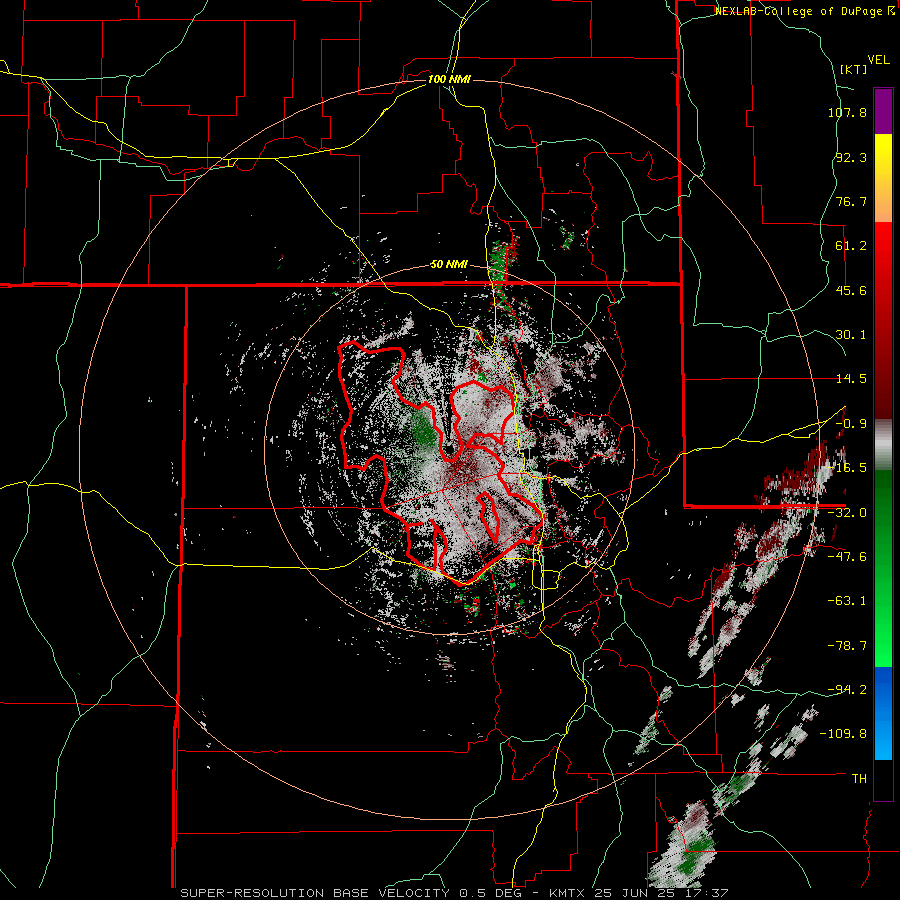Click the [KT] units label

[x=854, y=69]
